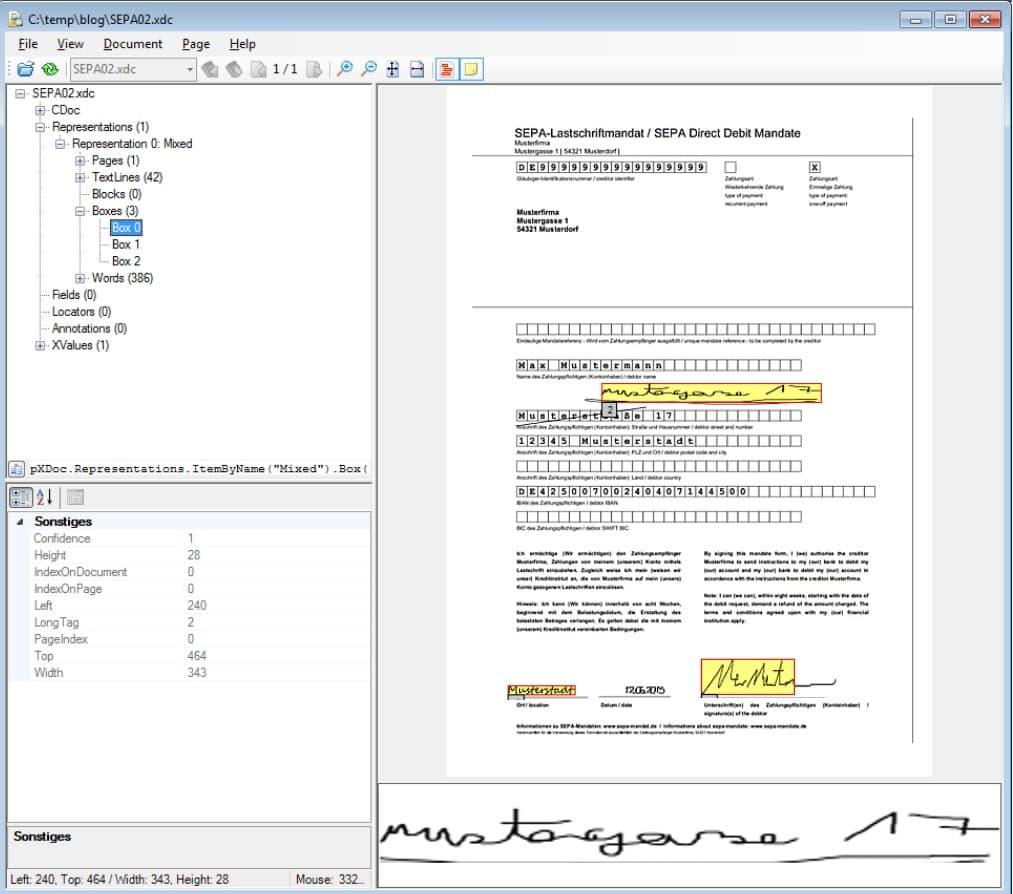
Task: Switch property grid to categorized view
Action: coord(22,497)
